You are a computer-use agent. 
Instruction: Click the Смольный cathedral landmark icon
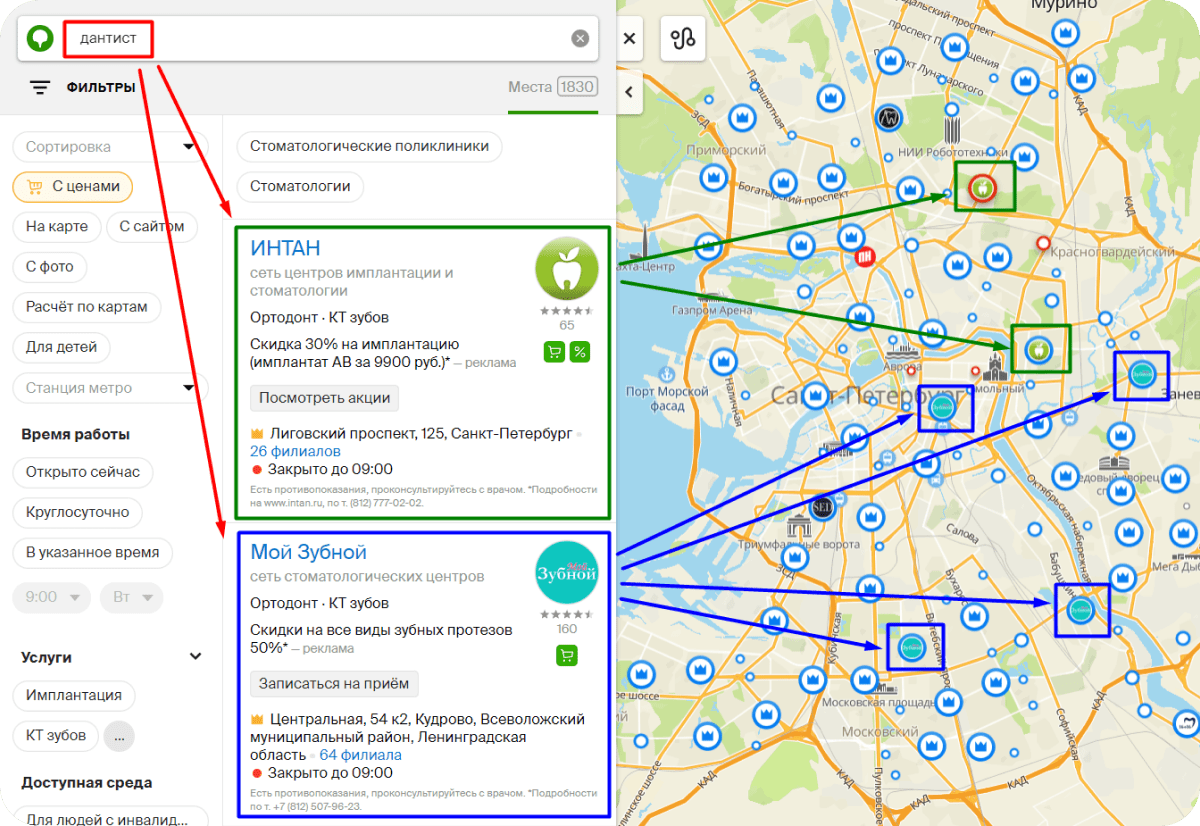pos(997,367)
